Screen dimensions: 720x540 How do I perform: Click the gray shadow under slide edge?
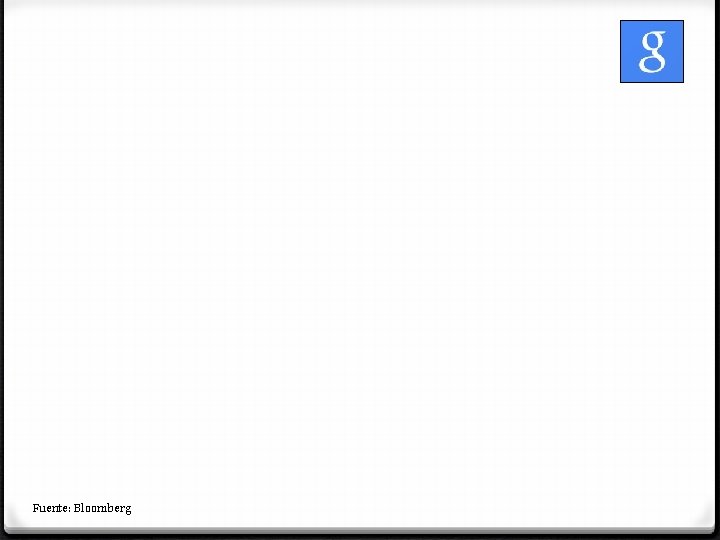(x=360, y=531)
